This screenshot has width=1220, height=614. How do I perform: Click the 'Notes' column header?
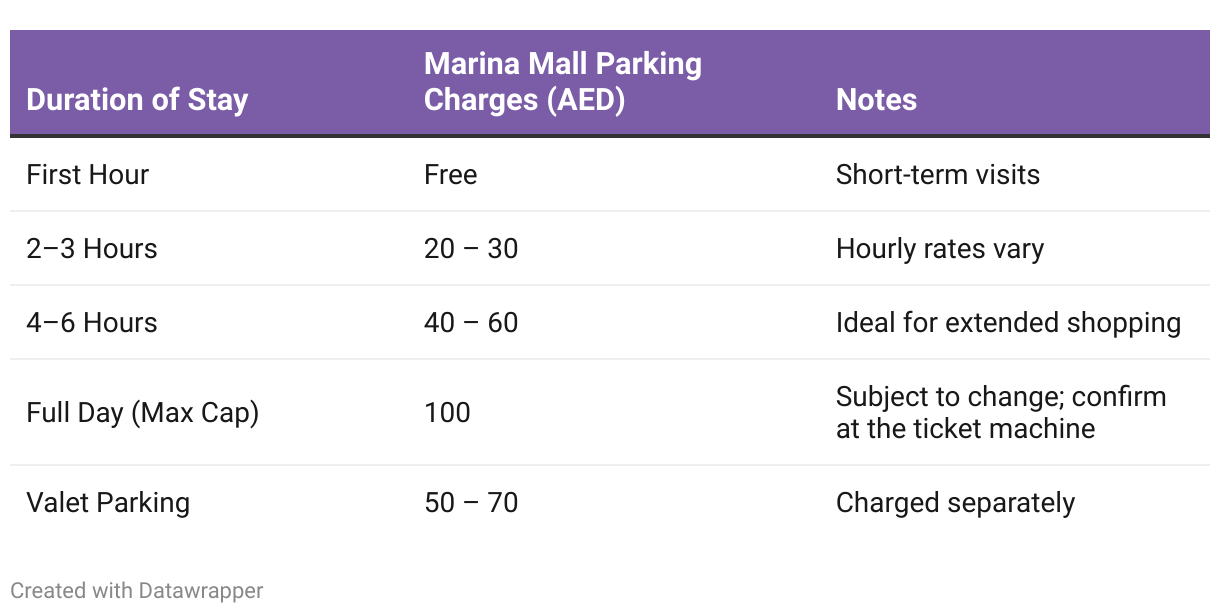pos(876,100)
